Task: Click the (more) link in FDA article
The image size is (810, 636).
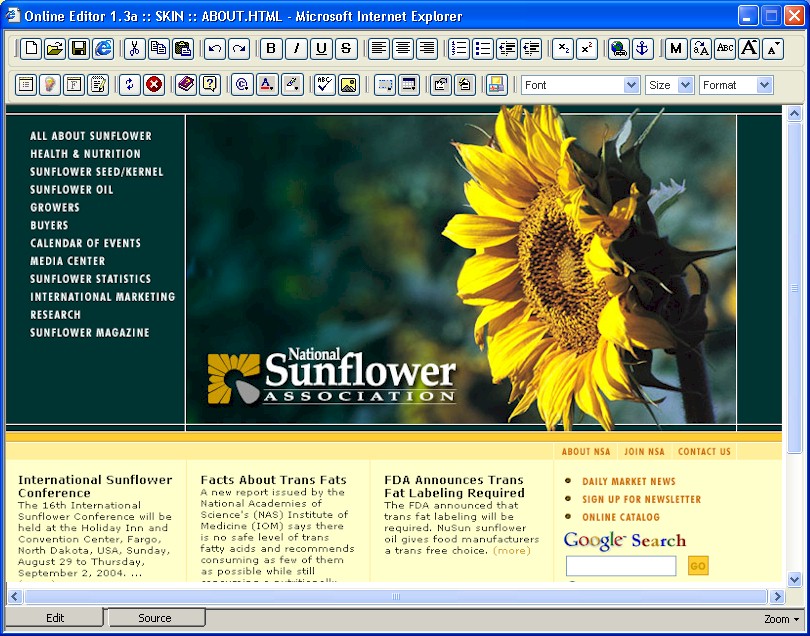Action: click(x=511, y=551)
